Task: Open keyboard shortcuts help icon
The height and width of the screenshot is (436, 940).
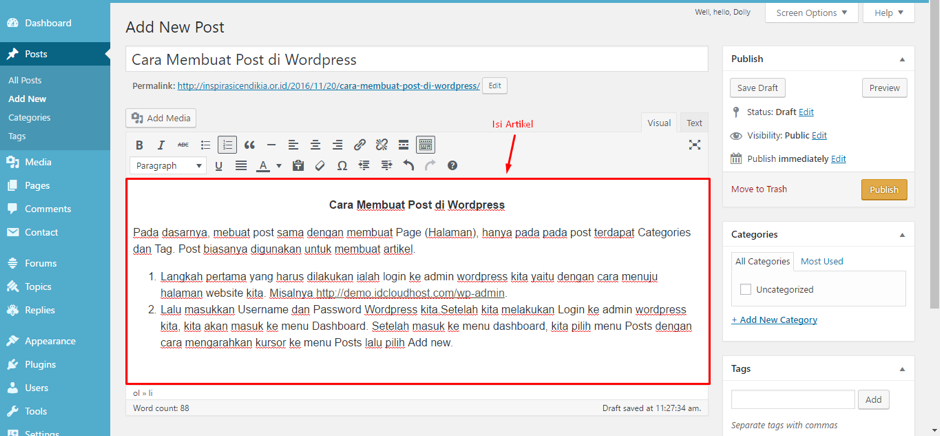Action: 453,166
